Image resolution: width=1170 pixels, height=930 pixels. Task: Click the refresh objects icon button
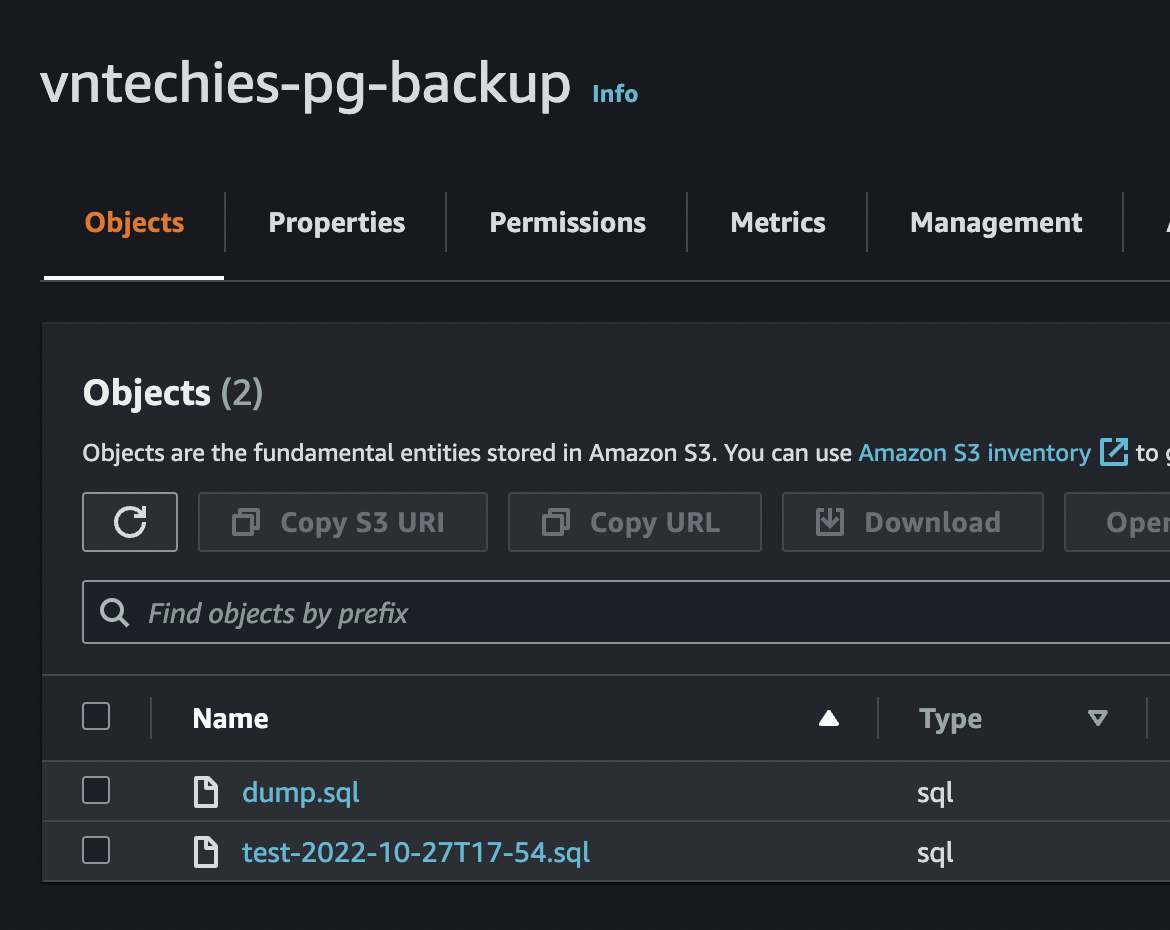[130, 522]
